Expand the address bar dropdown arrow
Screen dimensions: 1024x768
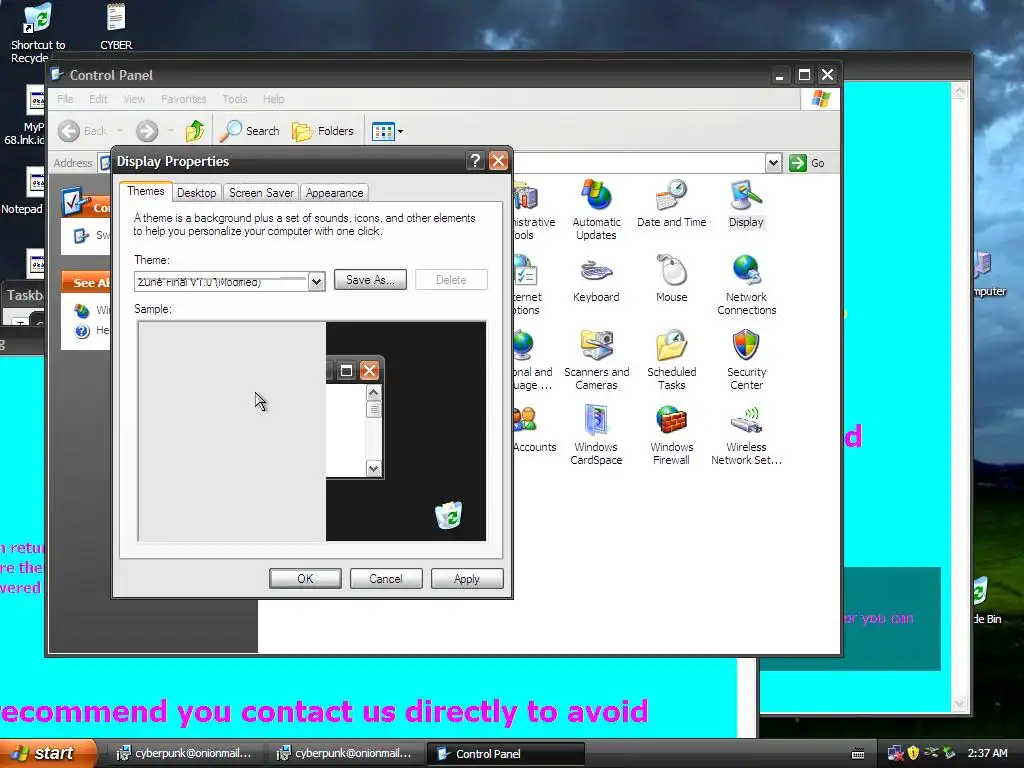pos(773,163)
